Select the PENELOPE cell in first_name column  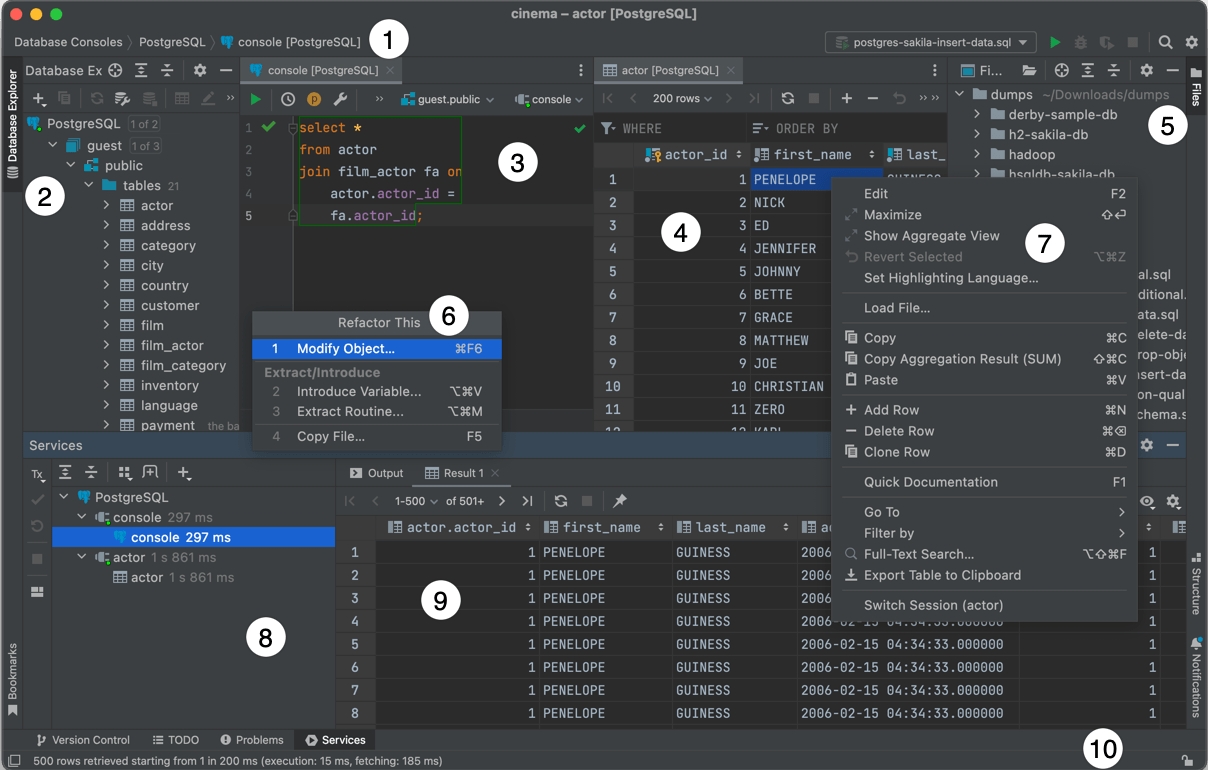click(790, 178)
